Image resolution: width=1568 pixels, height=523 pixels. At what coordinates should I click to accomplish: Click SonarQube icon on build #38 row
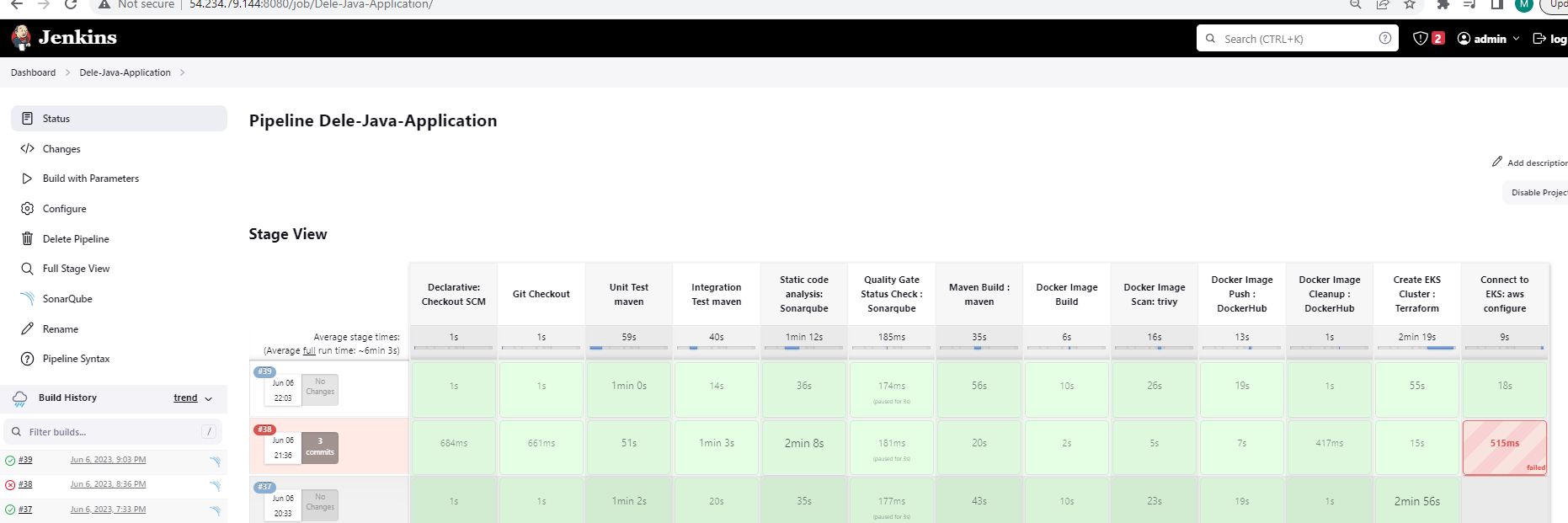[215, 486]
